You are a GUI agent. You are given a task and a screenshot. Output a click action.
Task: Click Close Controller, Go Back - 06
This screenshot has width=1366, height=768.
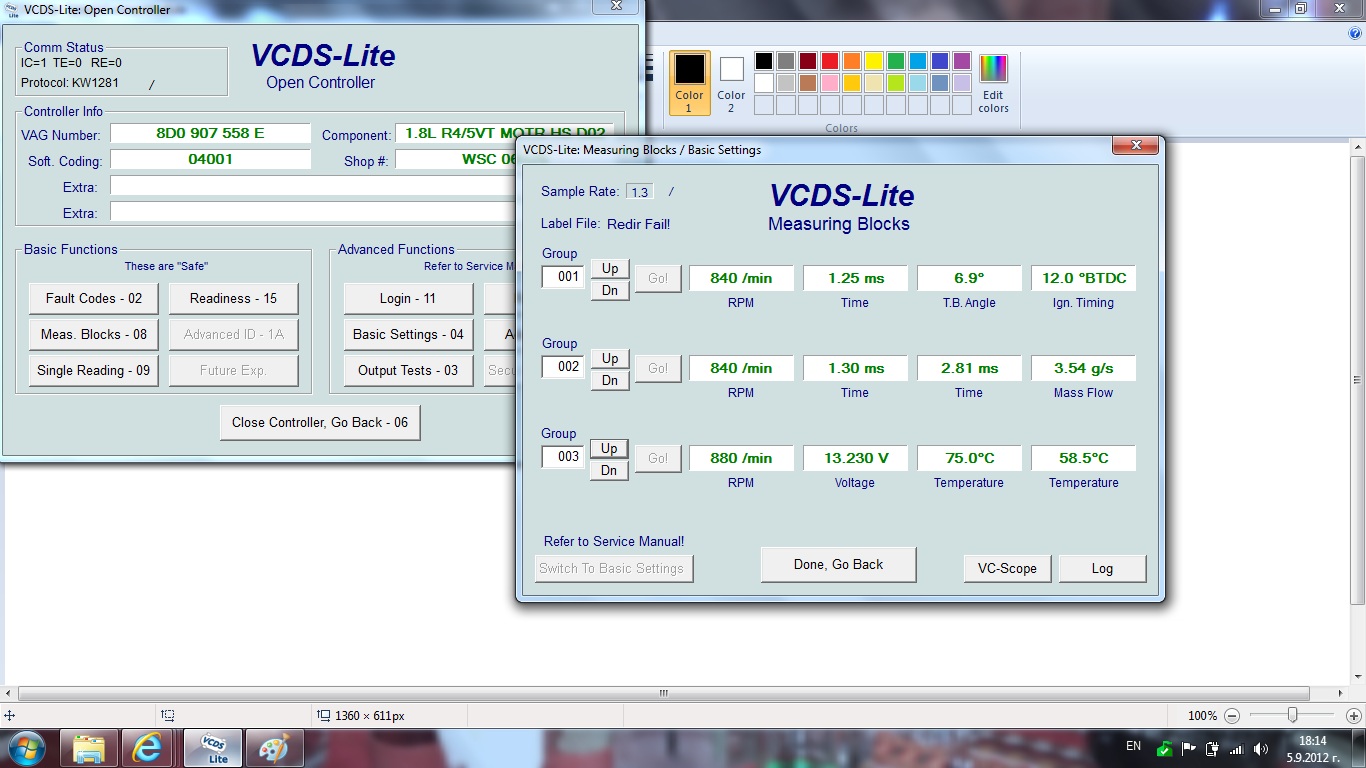[320, 422]
